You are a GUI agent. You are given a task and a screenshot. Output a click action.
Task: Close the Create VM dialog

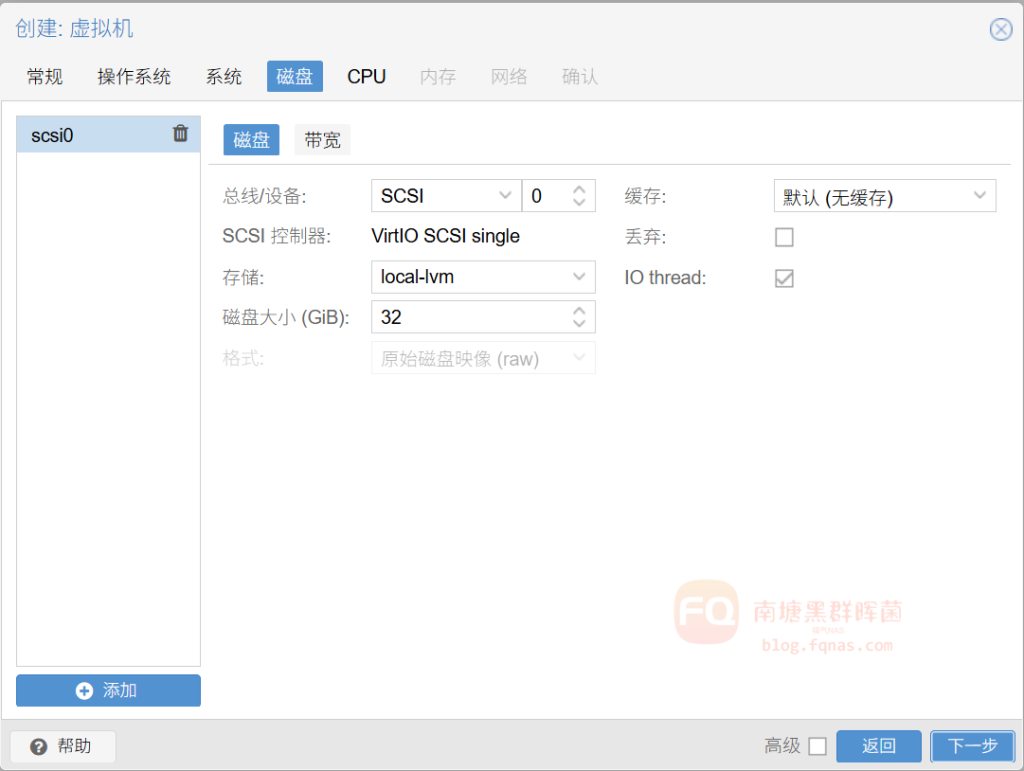click(1000, 29)
